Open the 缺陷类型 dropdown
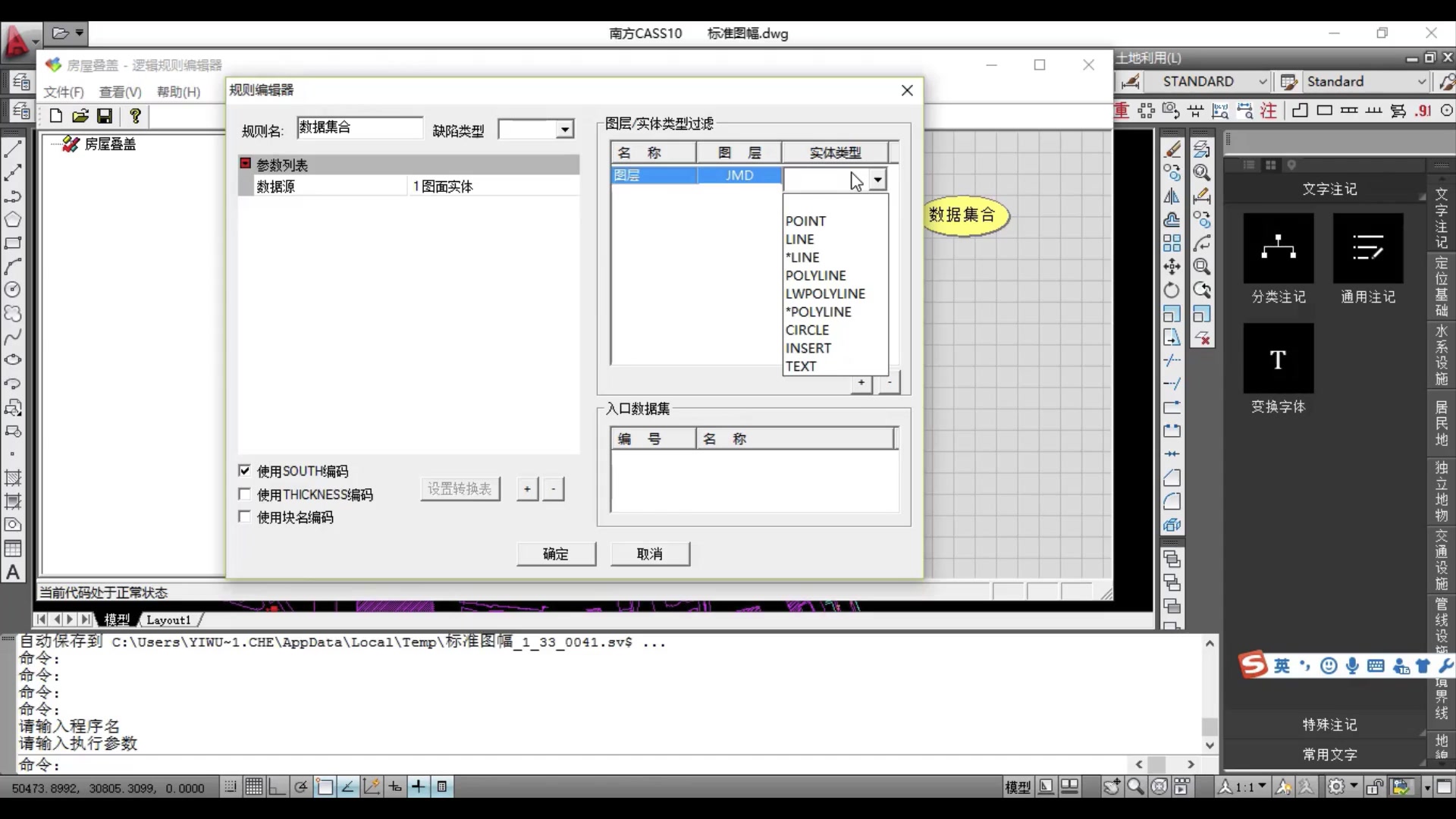Image resolution: width=1456 pixels, height=819 pixels. pos(564,130)
